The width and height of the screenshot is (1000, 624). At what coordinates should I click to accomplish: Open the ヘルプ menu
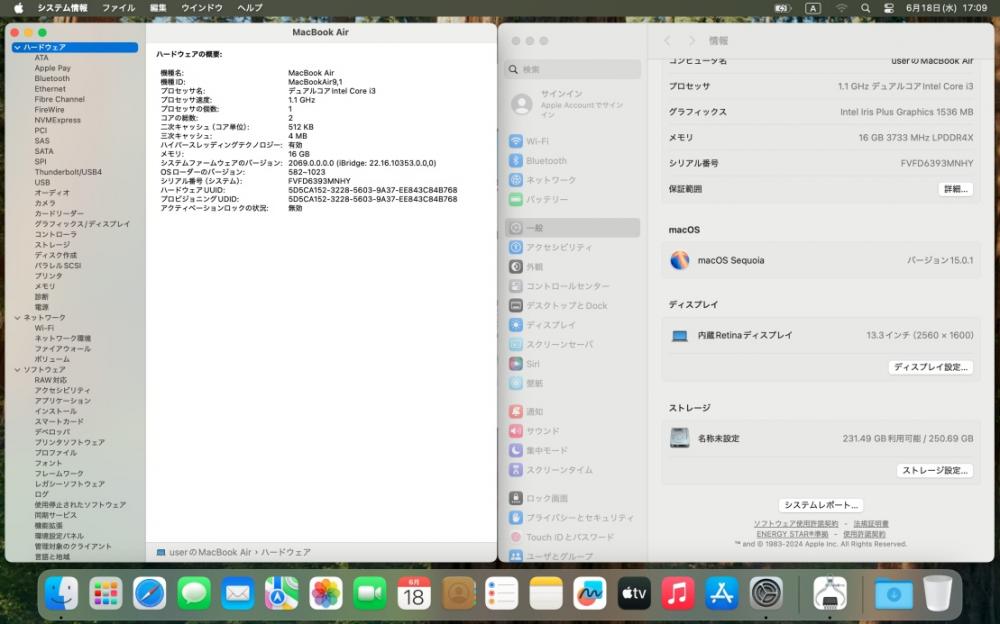coord(250,8)
